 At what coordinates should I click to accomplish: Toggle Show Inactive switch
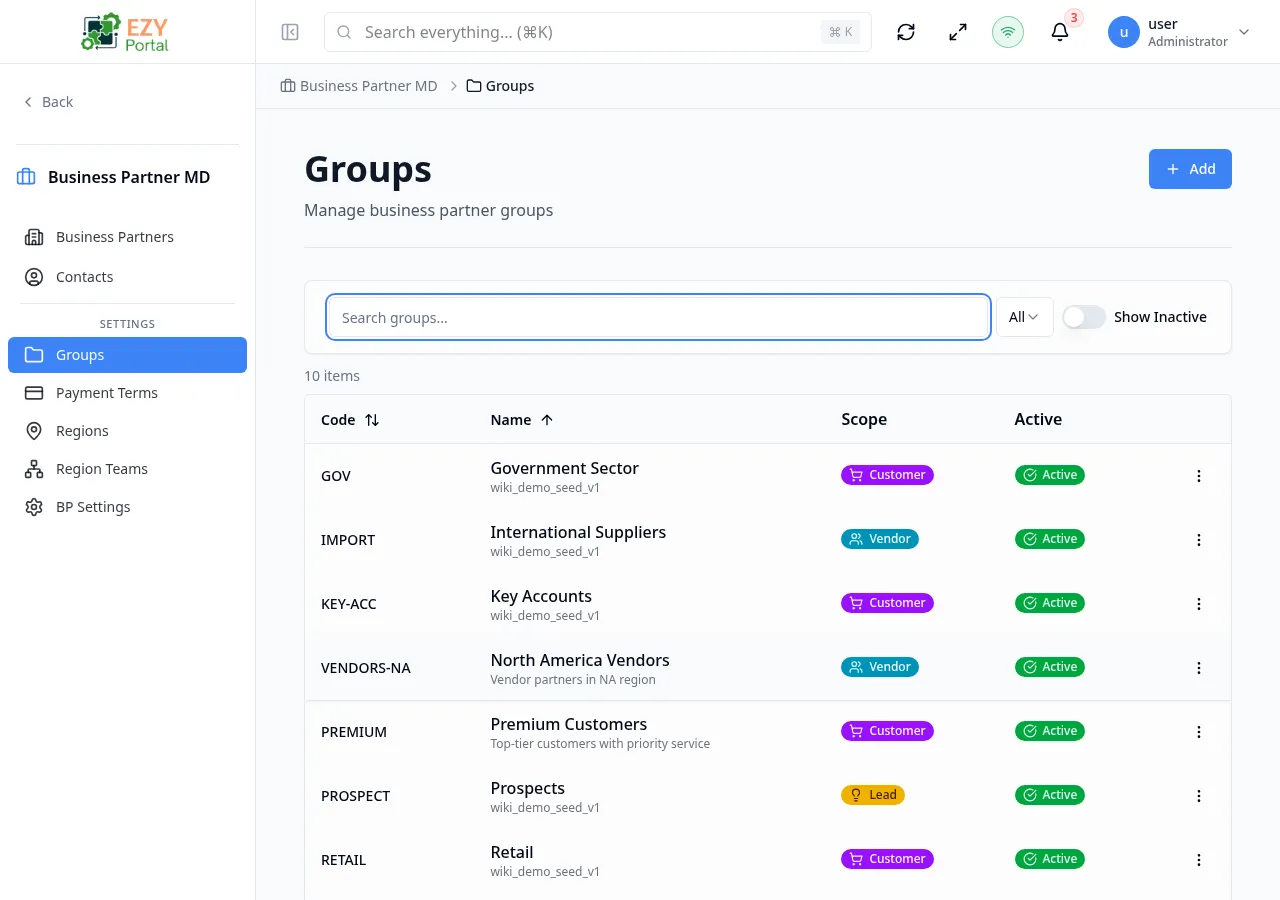(x=1084, y=317)
